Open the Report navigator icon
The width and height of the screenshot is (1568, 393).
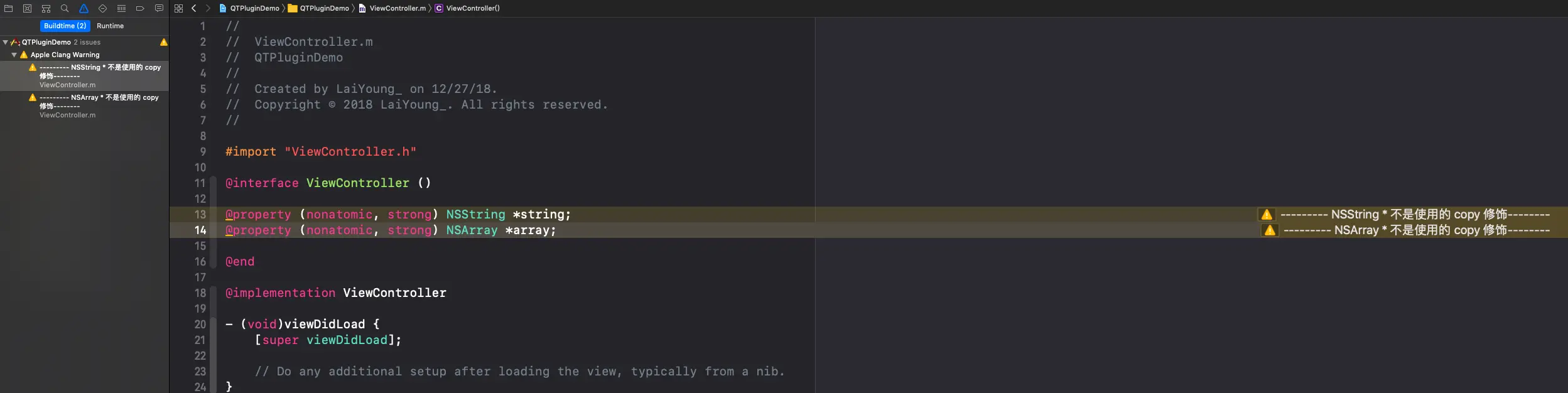click(159, 8)
